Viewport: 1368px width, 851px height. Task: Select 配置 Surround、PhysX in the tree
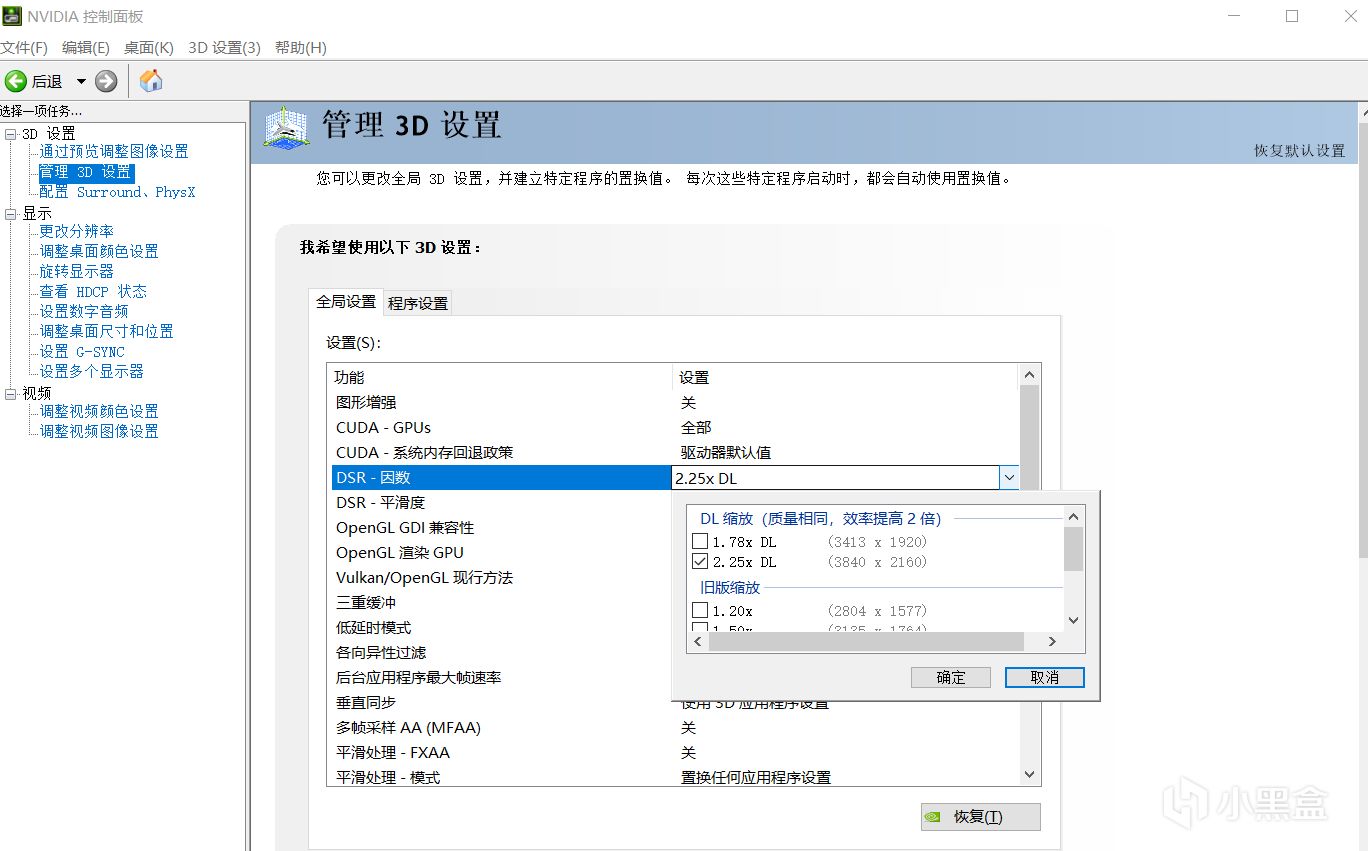(x=117, y=192)
